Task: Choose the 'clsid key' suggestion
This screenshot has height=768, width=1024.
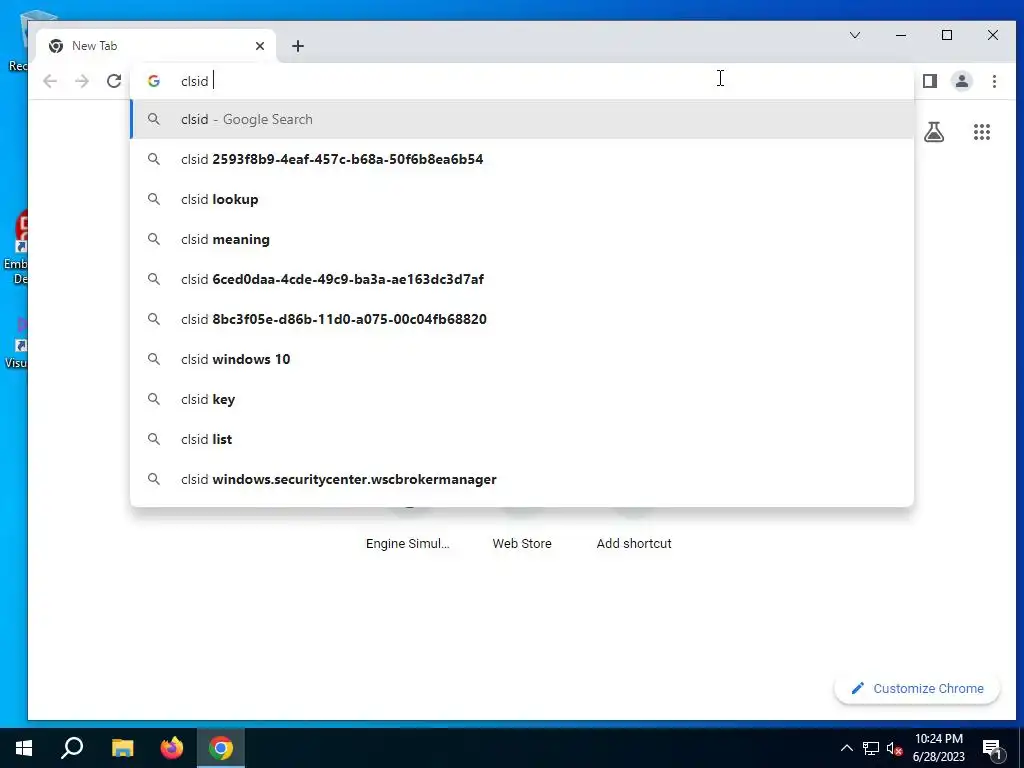Action: tap(522, 399)
